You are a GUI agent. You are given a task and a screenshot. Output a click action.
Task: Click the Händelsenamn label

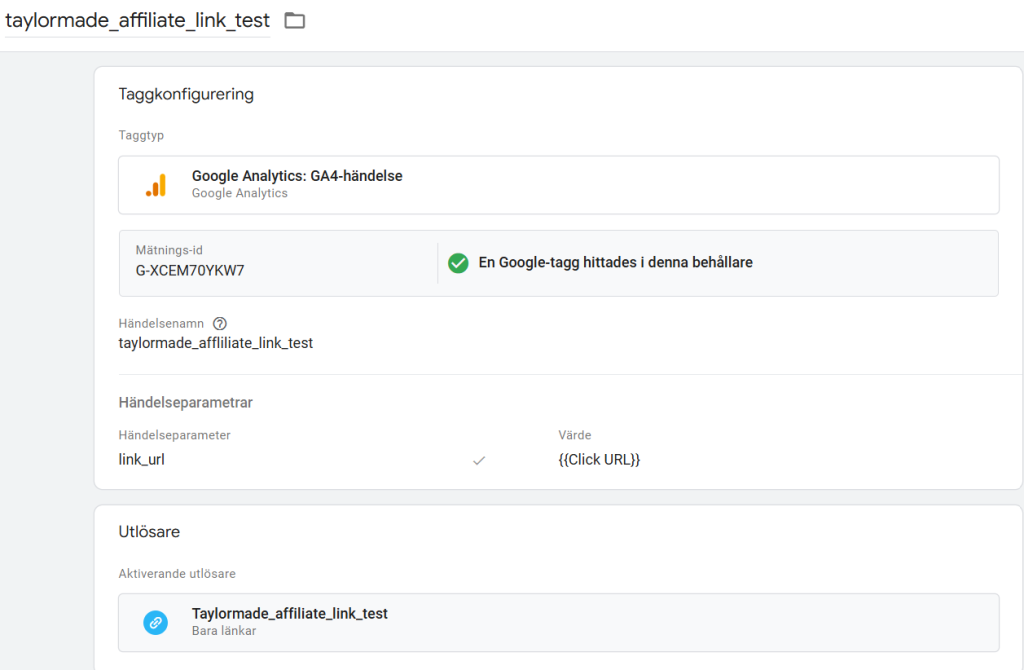[x=161, y=323]
